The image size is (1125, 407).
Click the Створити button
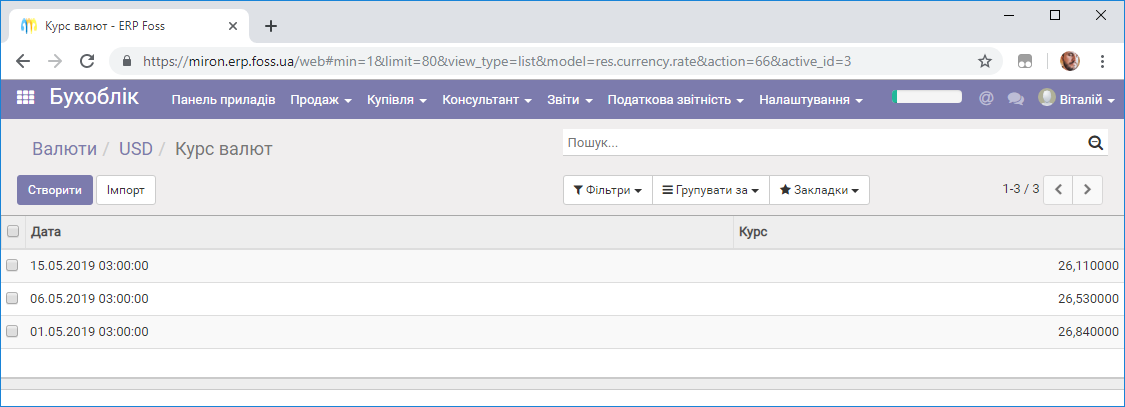(x=55, y=190)
